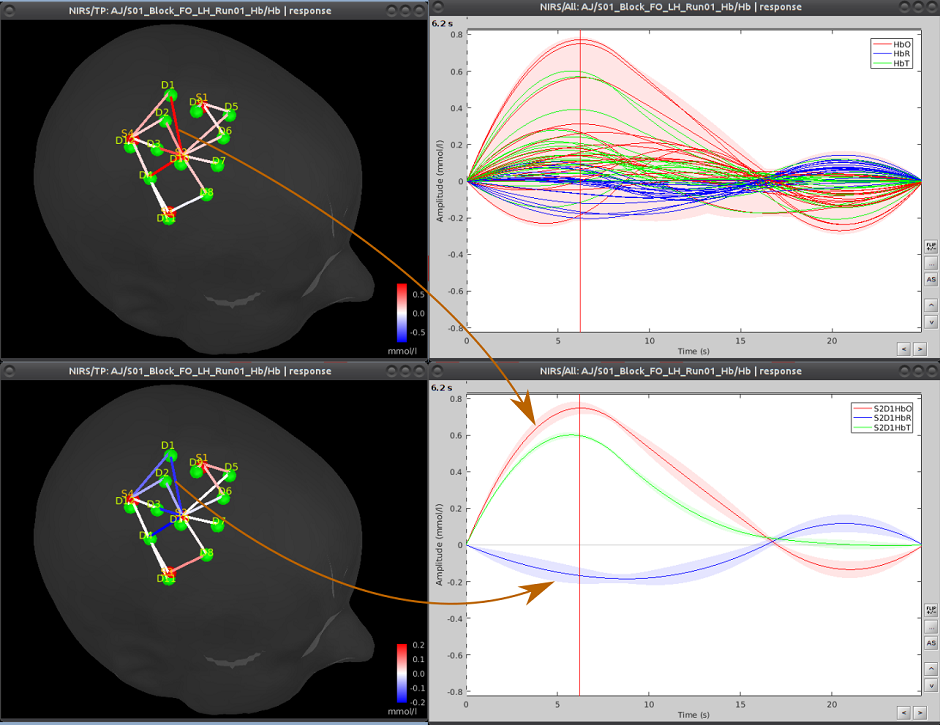The image size is (940, 725).
Task: Click detector D1 on bottom head view
Action: [171, 456]
